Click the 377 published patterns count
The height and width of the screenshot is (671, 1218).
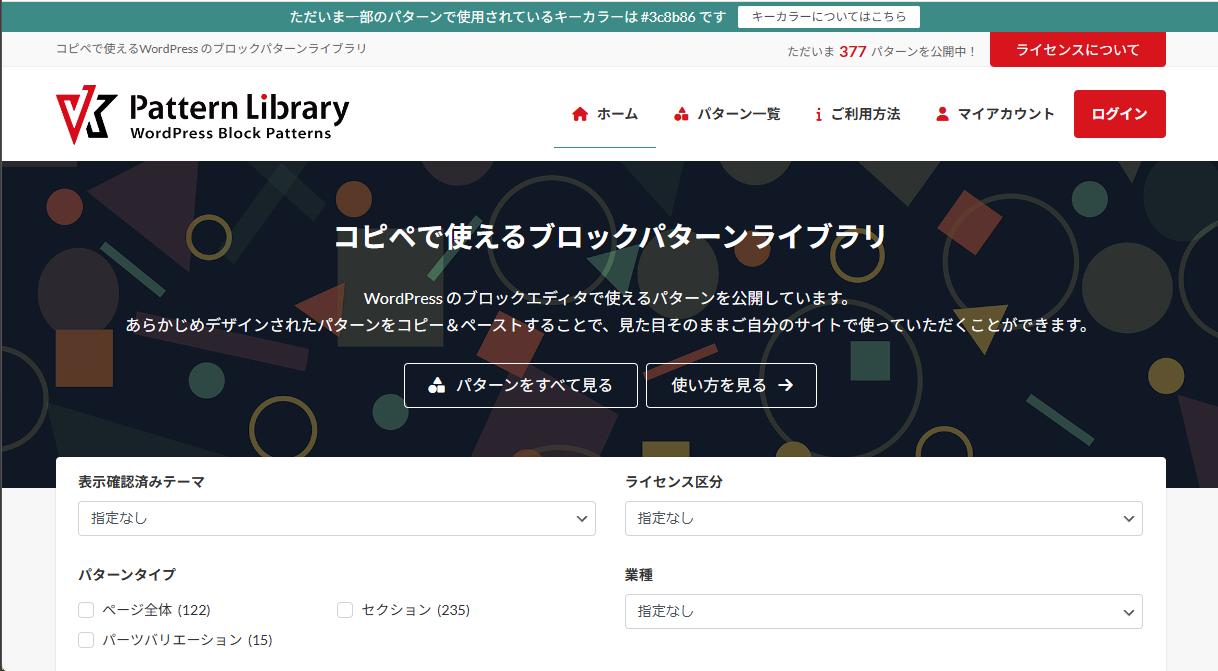[x=852, y=51]
